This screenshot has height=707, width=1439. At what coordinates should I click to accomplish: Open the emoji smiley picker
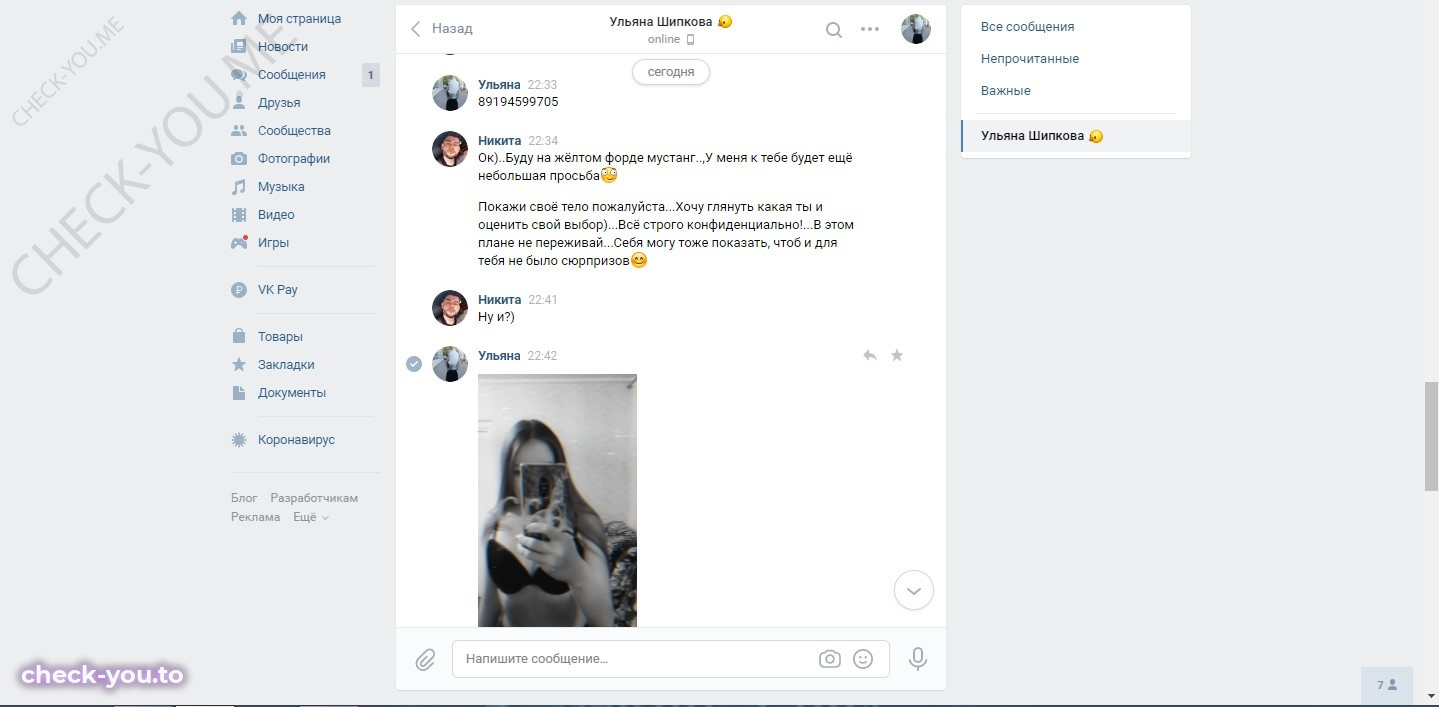(863, 659)
